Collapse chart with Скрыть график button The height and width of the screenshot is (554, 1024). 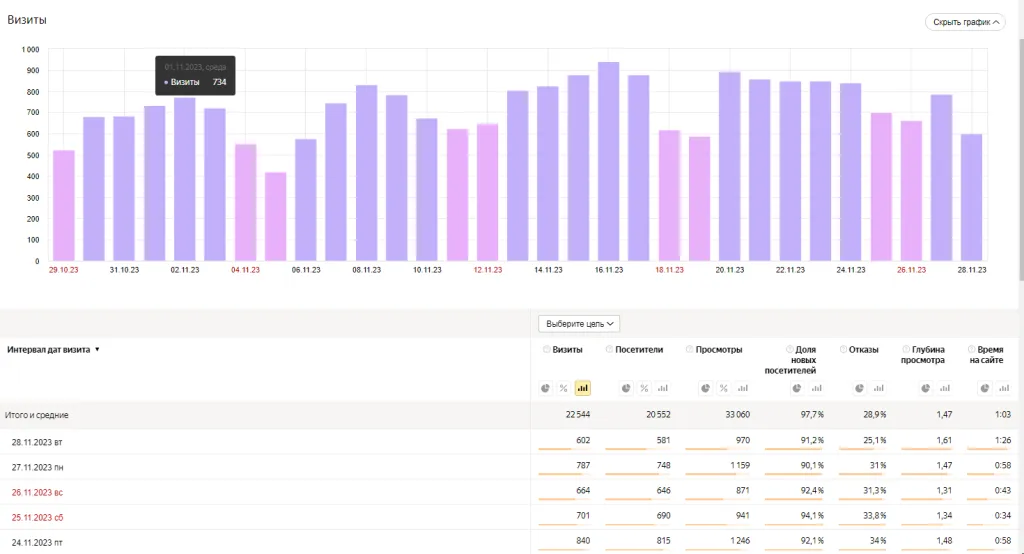[x=965, y=22]
